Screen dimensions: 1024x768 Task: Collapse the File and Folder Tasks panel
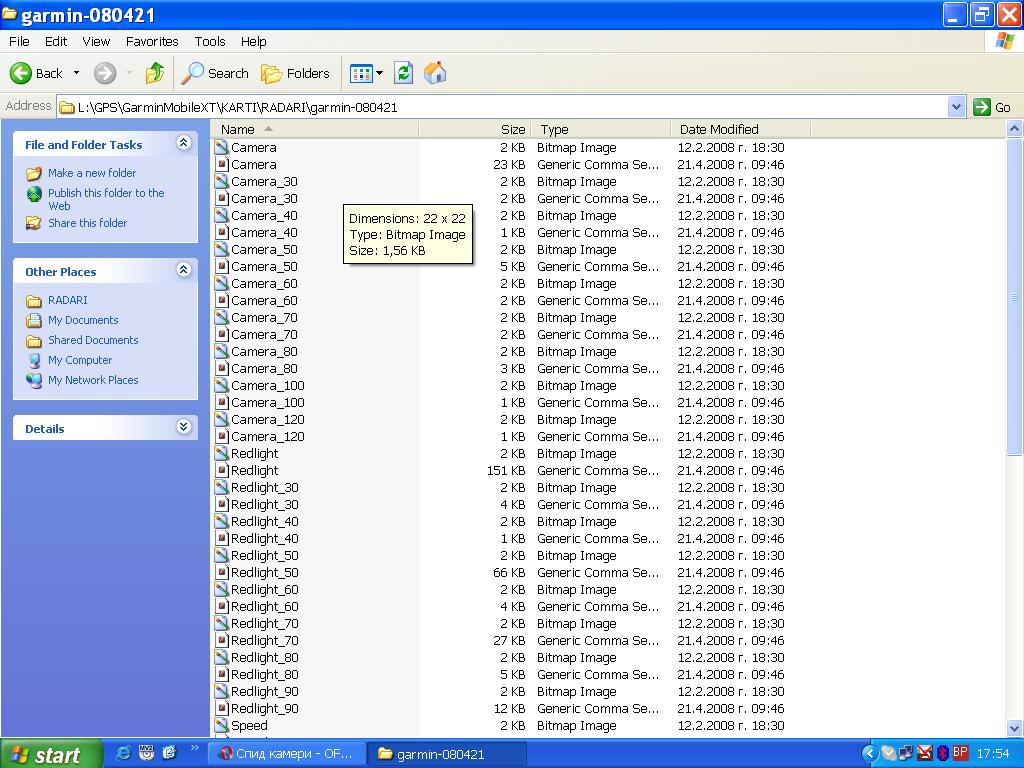183,144
